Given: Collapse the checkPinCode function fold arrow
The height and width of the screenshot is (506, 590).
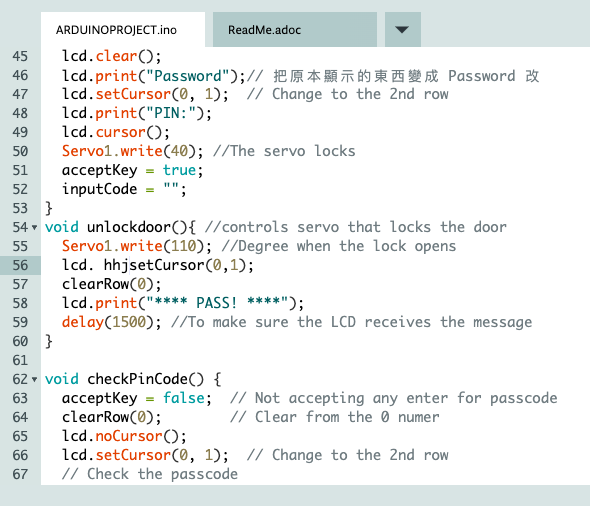Looking at the screenshot, I should [x=35, y=379].
